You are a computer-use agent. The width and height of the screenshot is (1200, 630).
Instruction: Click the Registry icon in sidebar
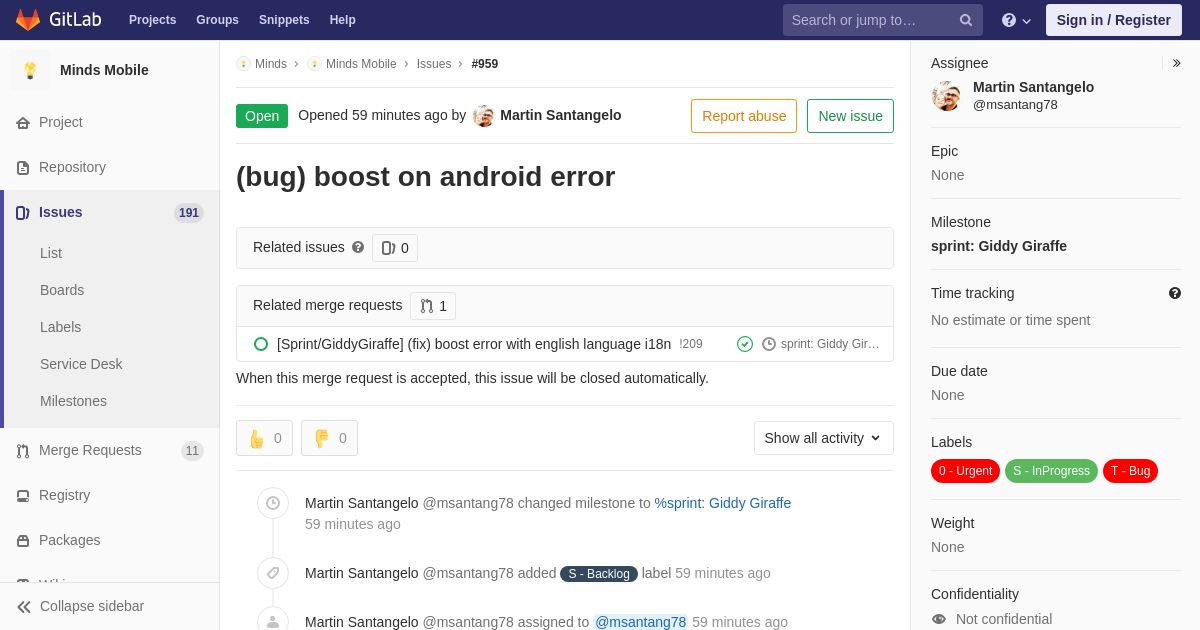(23, 496)
